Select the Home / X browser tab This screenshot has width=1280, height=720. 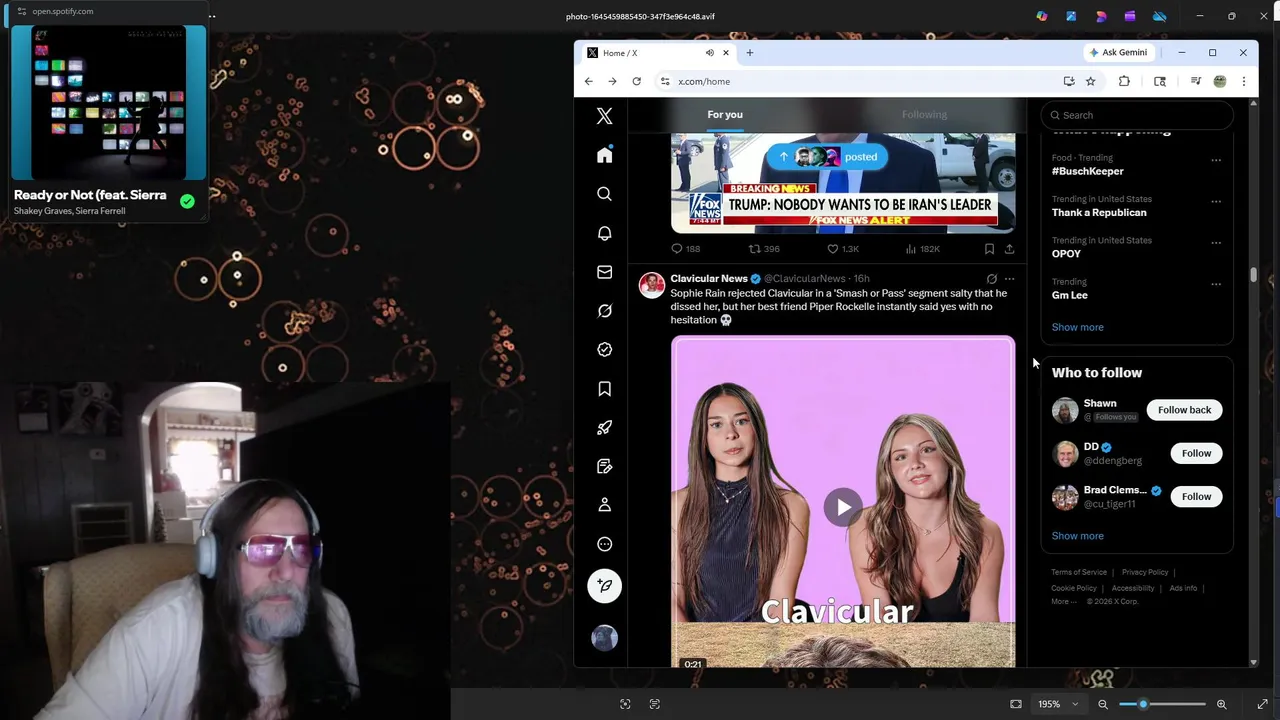coord(656,53)
